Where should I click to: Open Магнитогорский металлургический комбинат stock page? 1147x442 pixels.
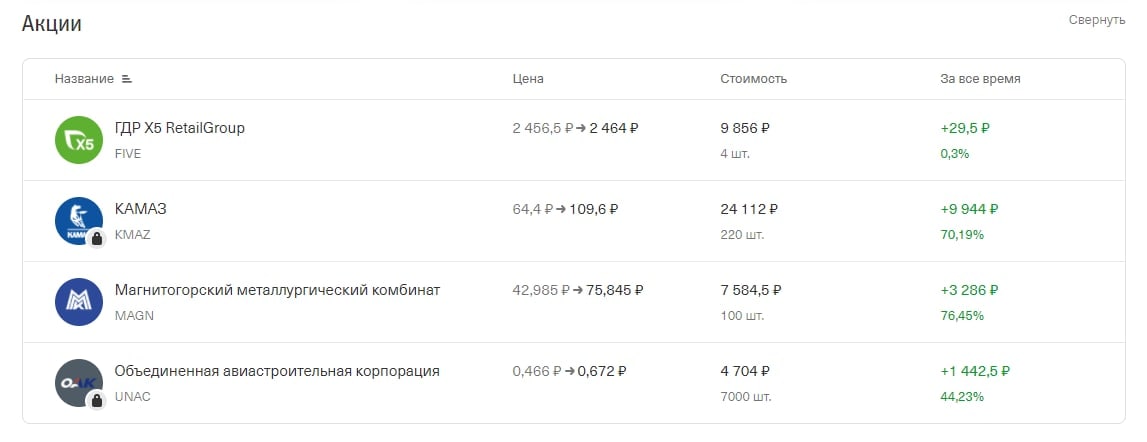click(277, 291)
